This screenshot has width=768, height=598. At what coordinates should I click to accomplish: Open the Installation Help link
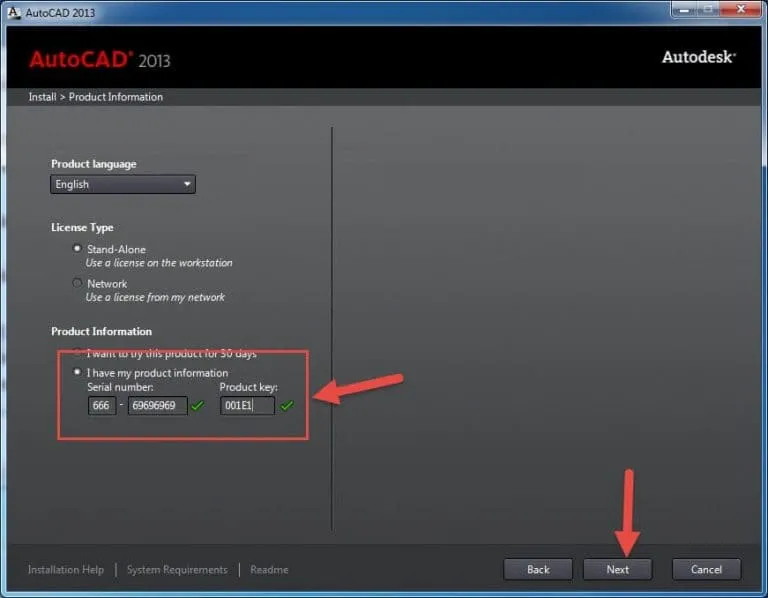pyautogui.click(x=66, y=570)
